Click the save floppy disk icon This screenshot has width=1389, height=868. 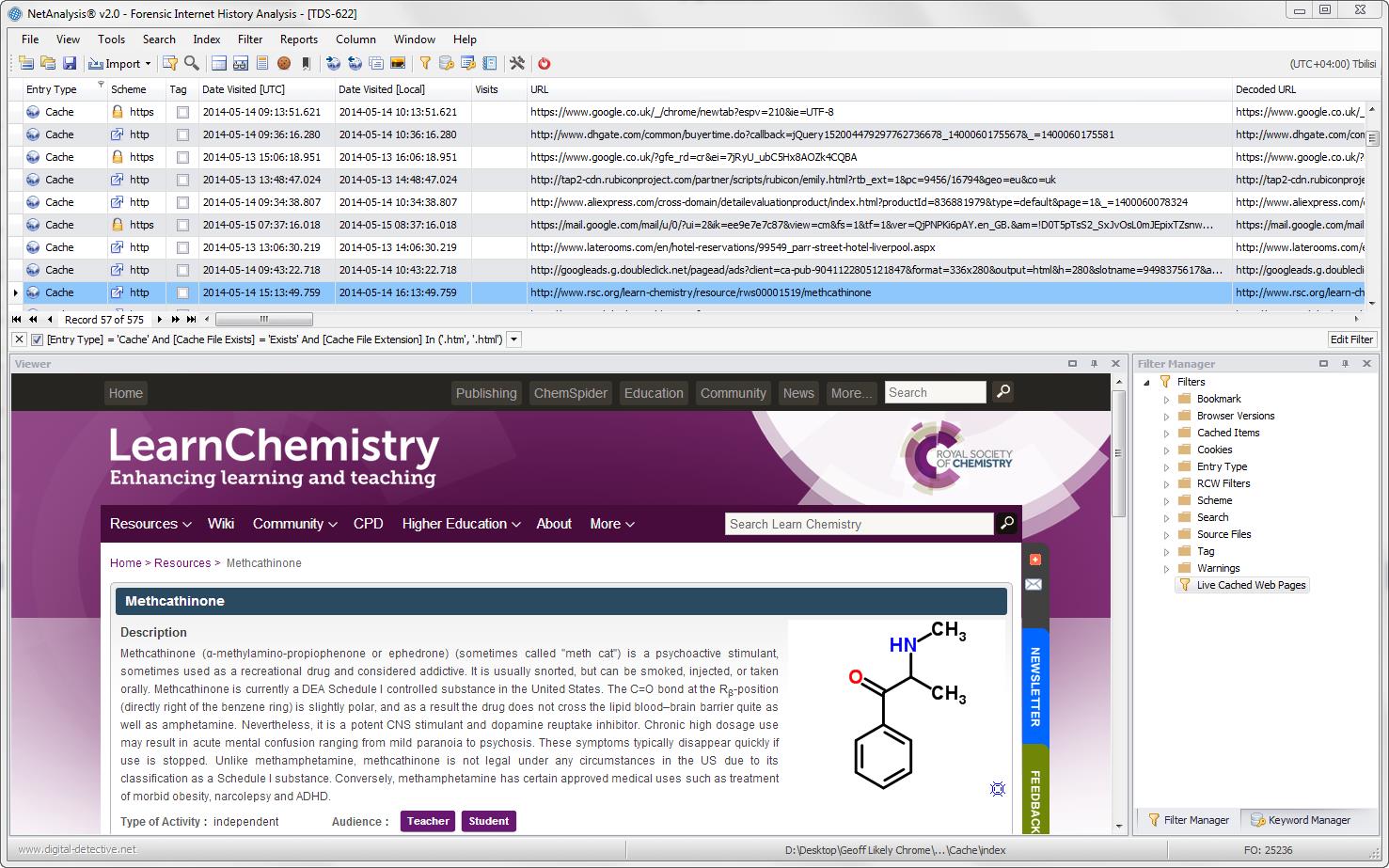[70, 63]
